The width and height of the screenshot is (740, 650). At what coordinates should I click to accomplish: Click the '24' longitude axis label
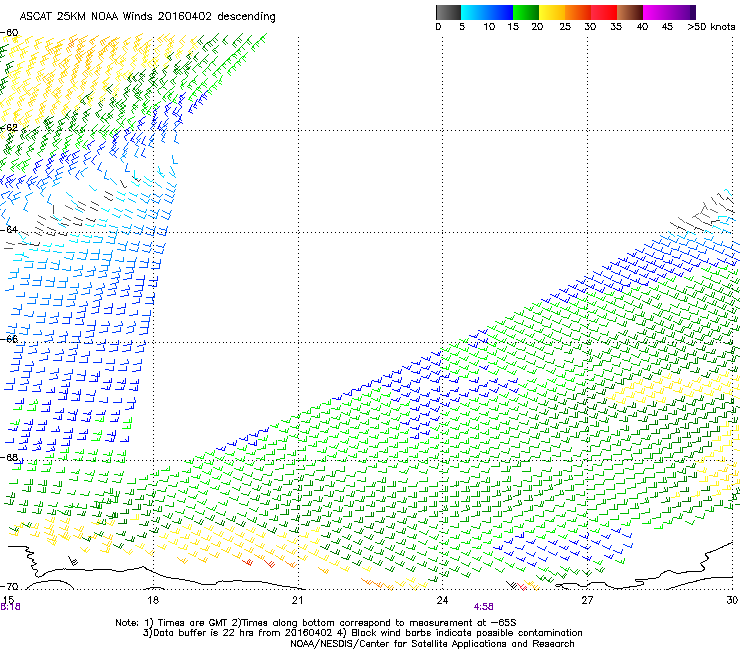click(x=442, y=600)
